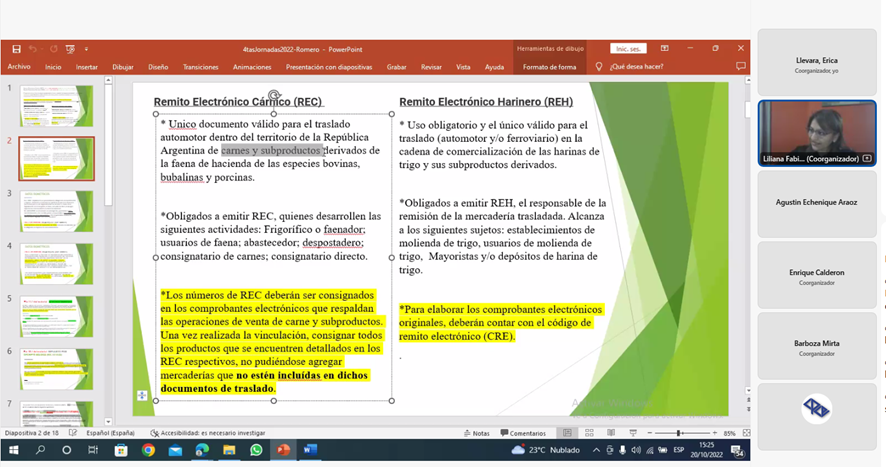Image resolution: width=886 pixels, height=467 pixels.
Task: Open the Formato de forma tab
Action: pos(549,67)
